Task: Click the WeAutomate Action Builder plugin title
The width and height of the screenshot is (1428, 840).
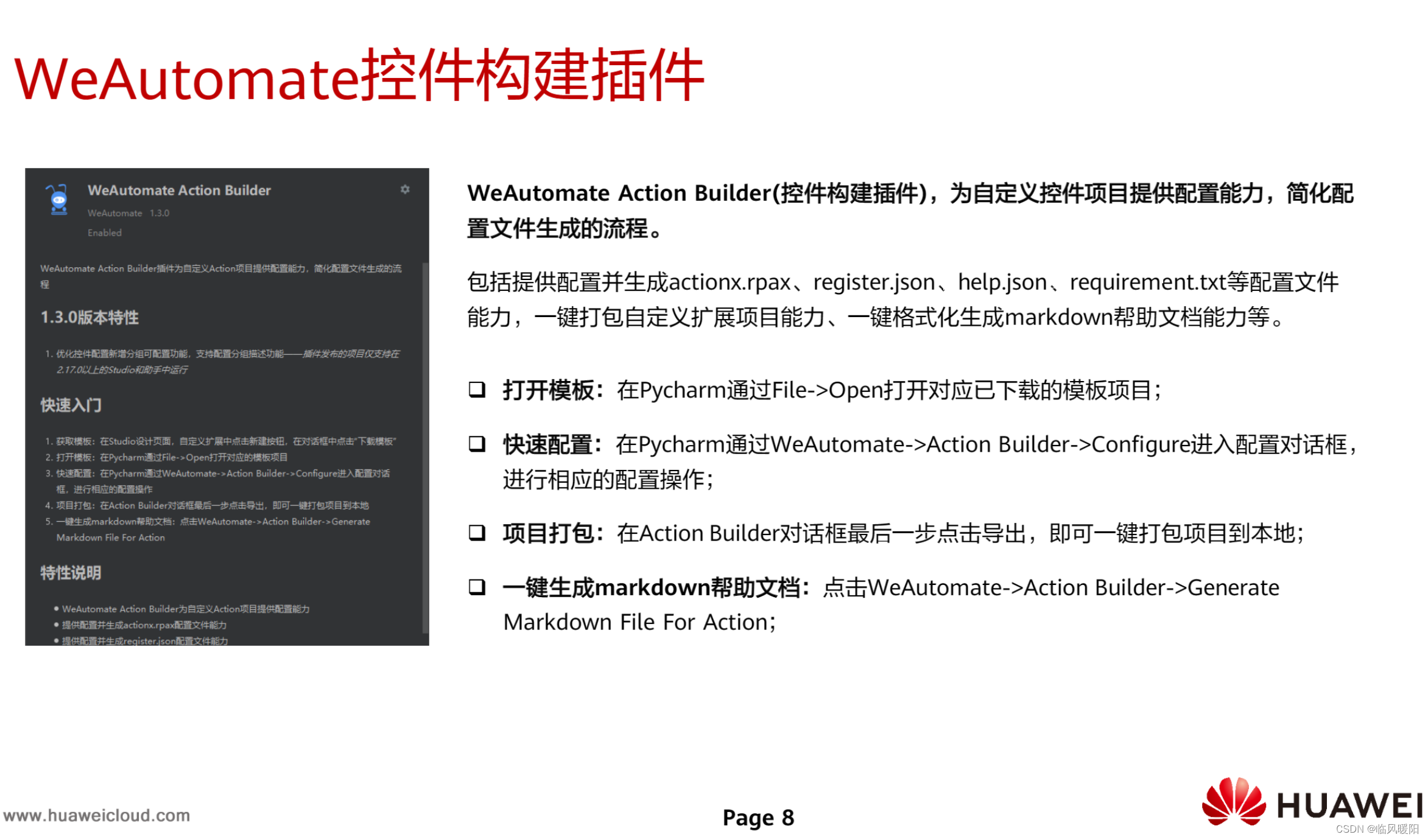Action: point(179,190)
